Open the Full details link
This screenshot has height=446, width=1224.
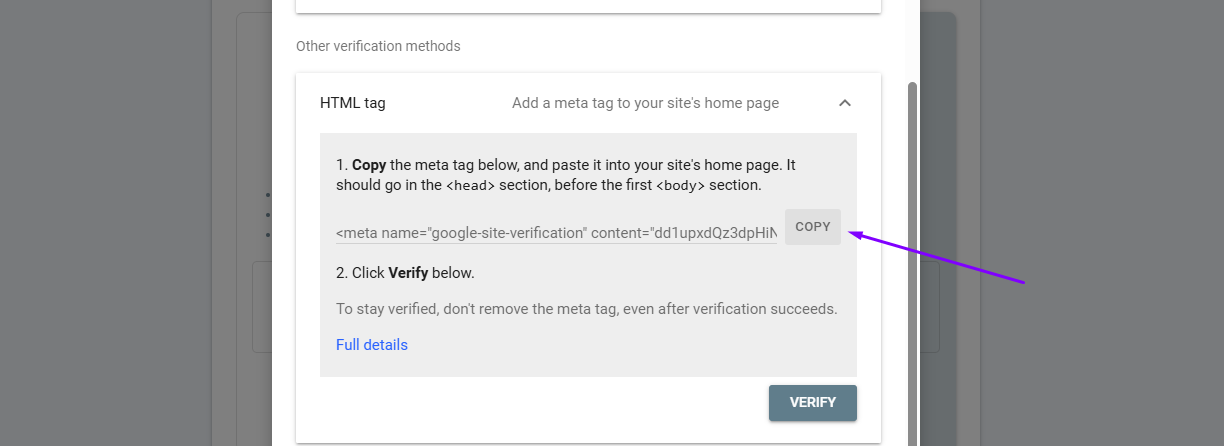click(x=371, y=345)
